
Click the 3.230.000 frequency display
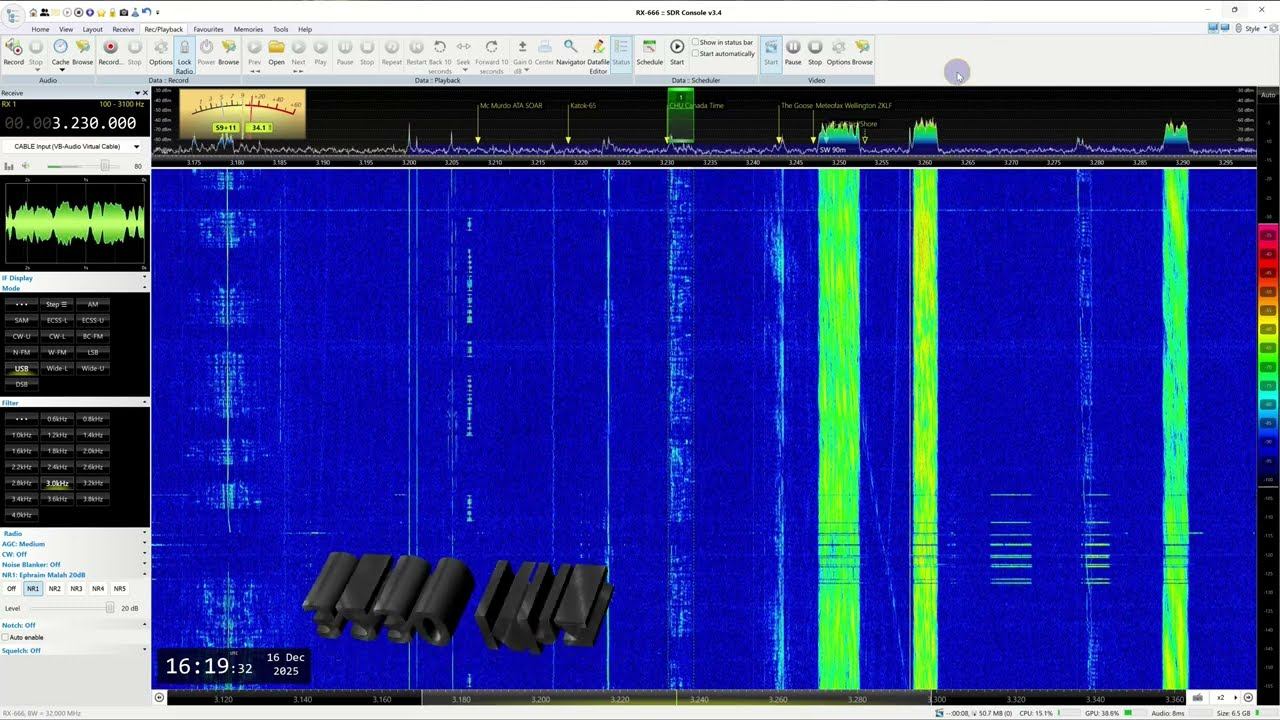[x=70, y=123]
